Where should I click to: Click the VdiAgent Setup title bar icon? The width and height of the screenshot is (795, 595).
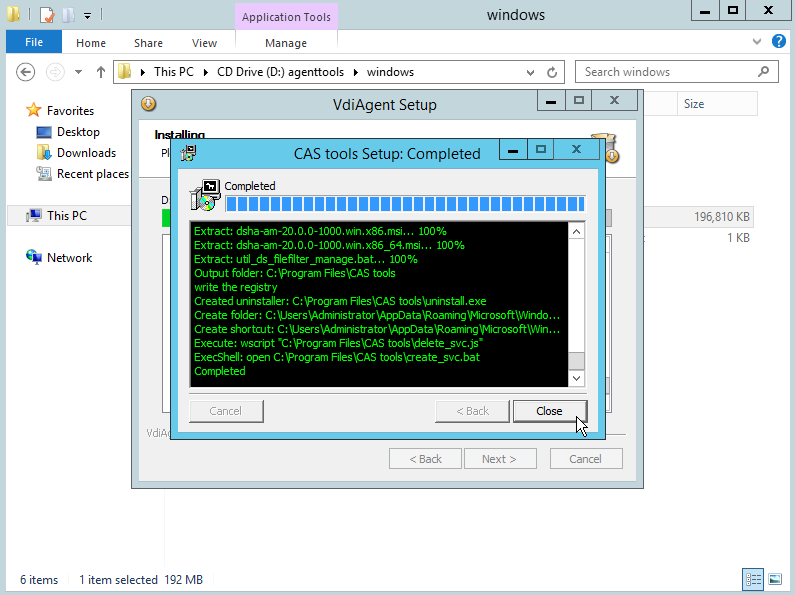point(148,104)
